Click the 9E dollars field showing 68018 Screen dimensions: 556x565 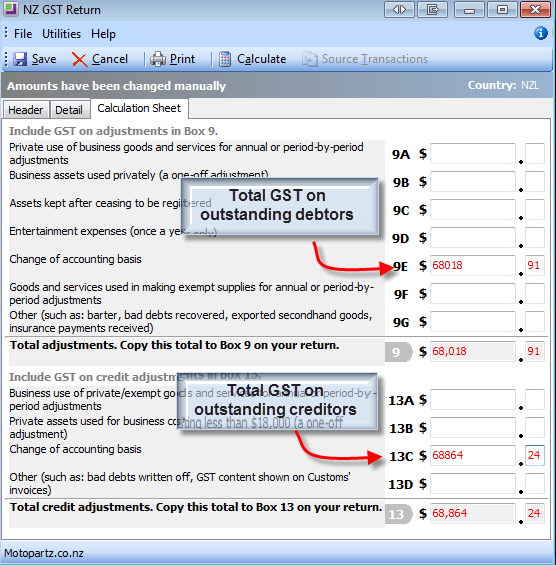[473, 266]
